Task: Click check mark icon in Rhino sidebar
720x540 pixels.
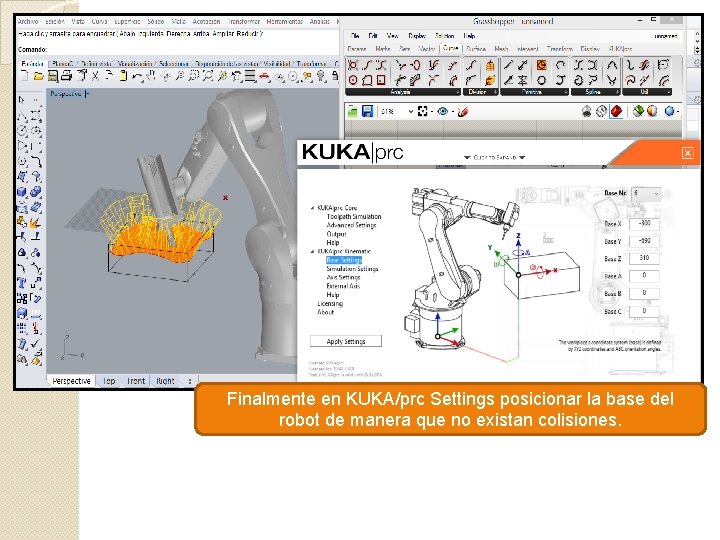Action: (35, 343)
